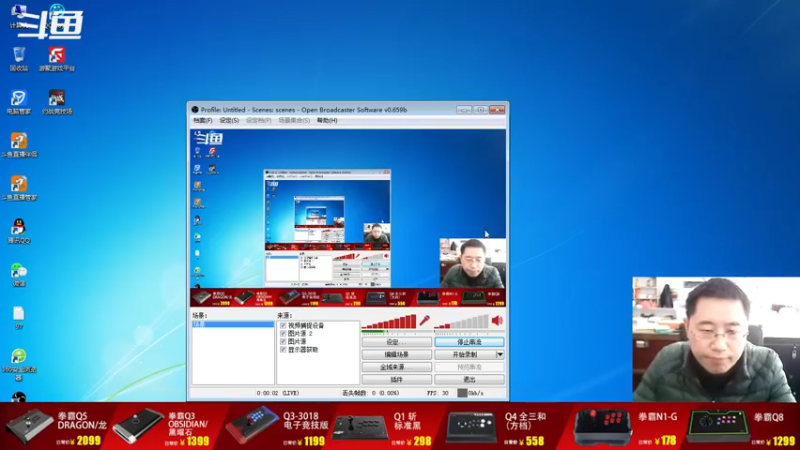Viewport: 800px width, 450px height.
Task: Toggle the 显示器获取 source checkbox
Action: (x=283, y=350)
